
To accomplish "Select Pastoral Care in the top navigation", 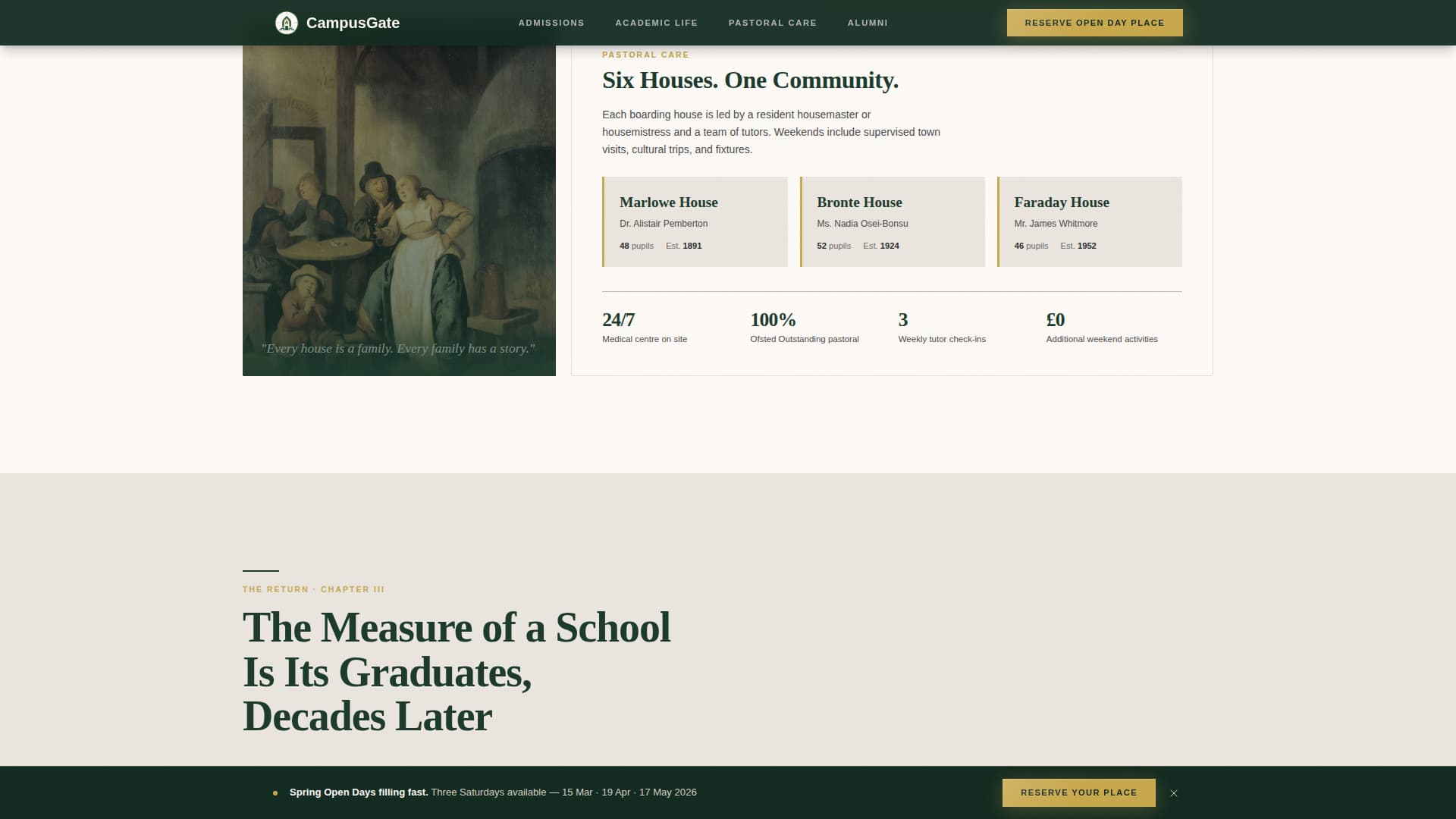I will point(773,23).
